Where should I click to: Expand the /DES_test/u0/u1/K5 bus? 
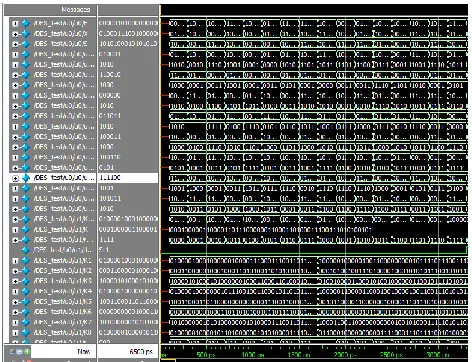point(15,302)
